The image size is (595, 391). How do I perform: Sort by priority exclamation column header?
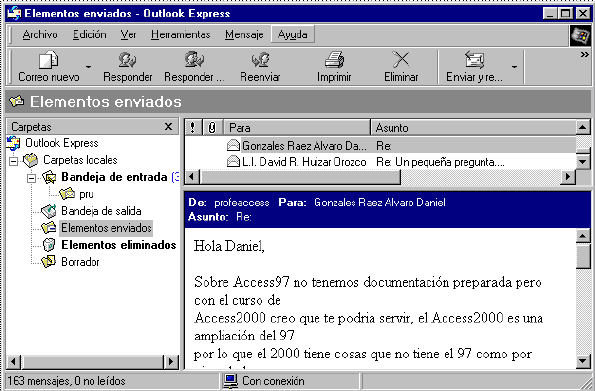click(193, 128)
